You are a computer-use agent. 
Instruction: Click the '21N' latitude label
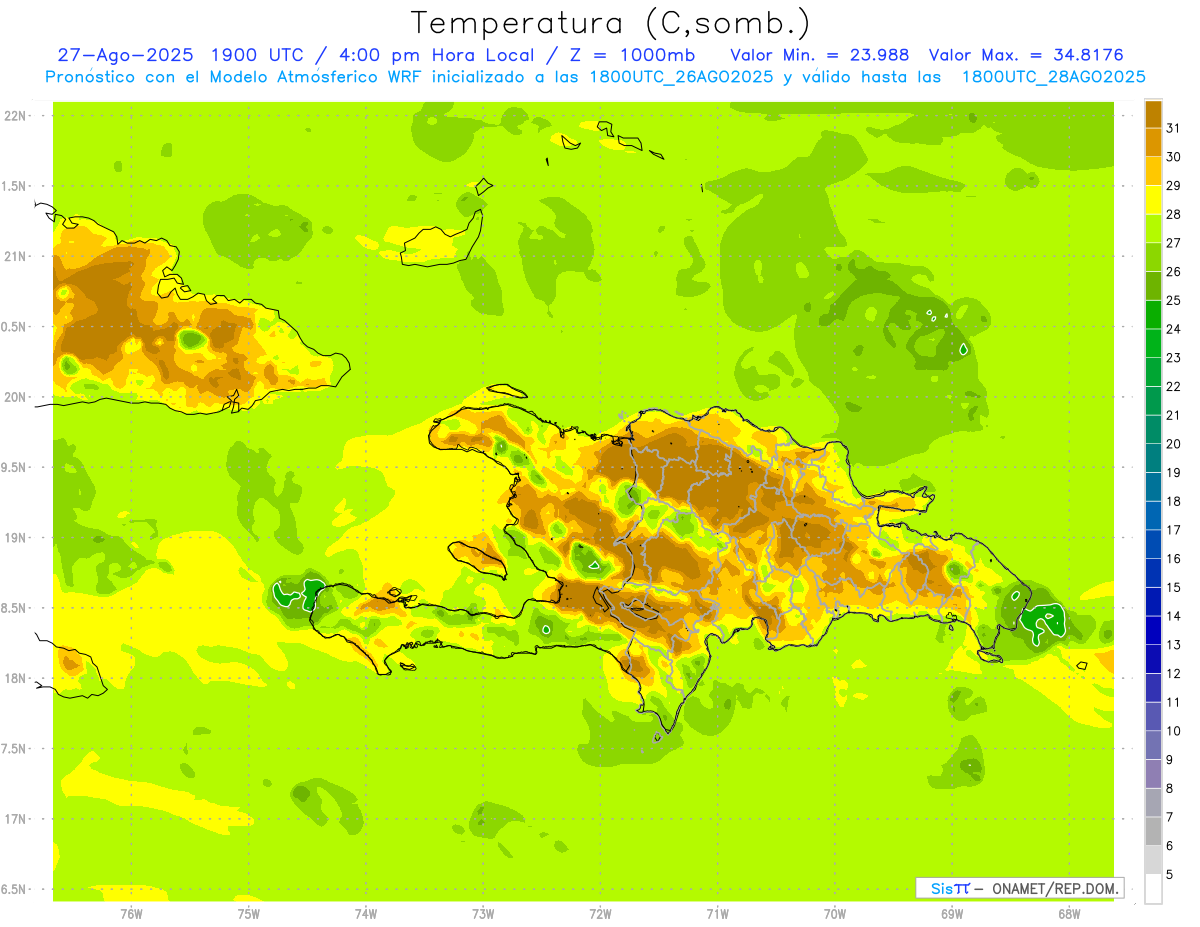(x=16, y=257)
